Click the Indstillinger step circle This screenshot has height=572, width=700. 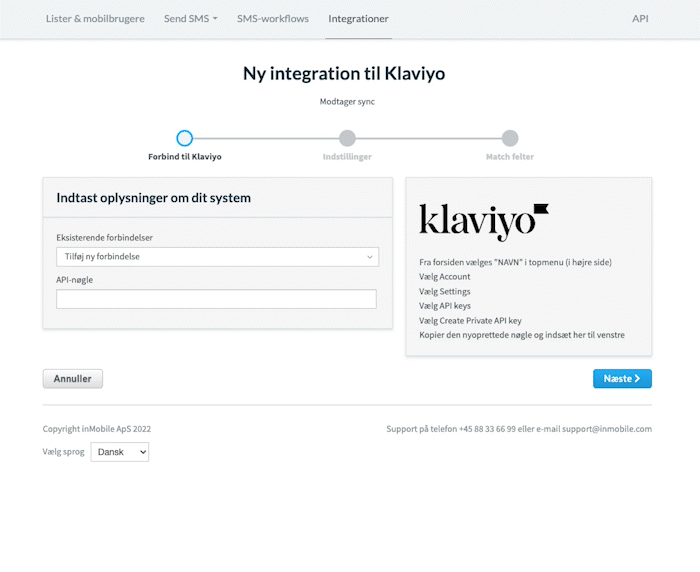[x=347, y=138]
